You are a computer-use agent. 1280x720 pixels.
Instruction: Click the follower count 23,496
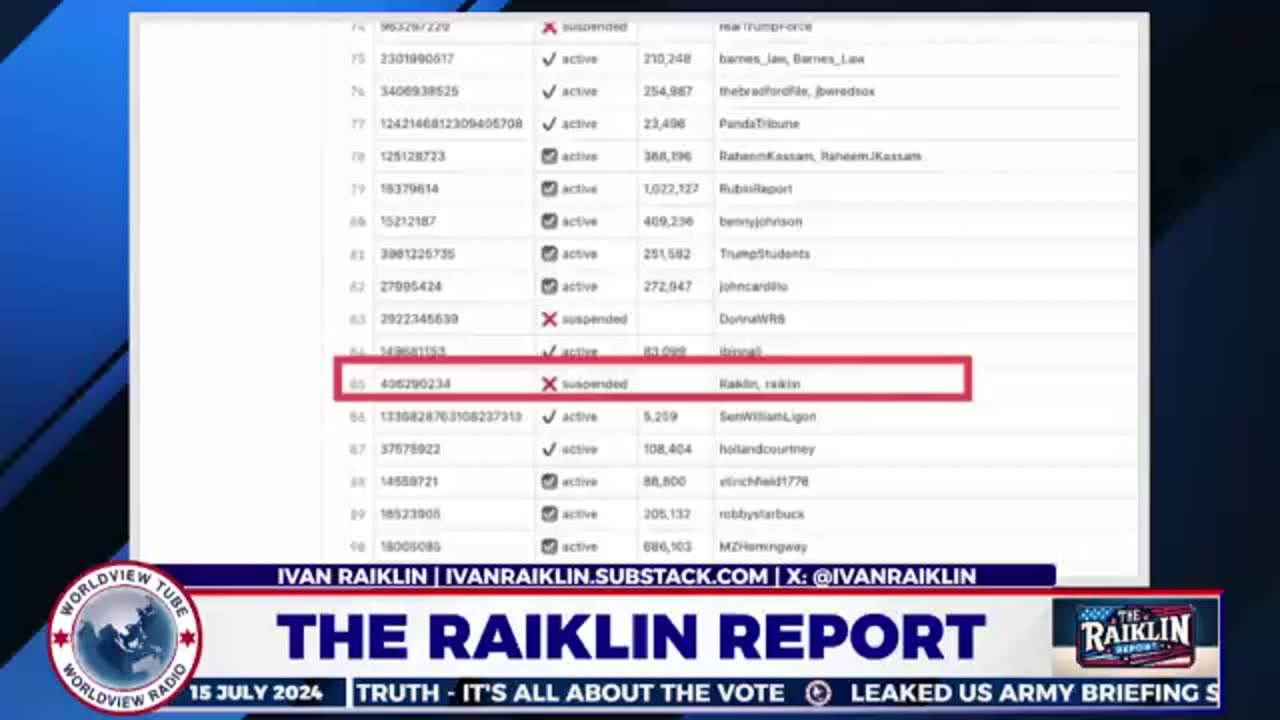pos(664,124)
